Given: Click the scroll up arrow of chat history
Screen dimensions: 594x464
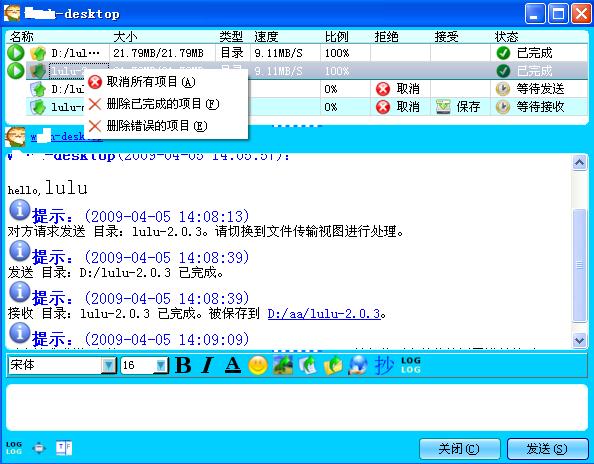Looking at the screenshot, I should pyautogui.click(x=580, y=162).
